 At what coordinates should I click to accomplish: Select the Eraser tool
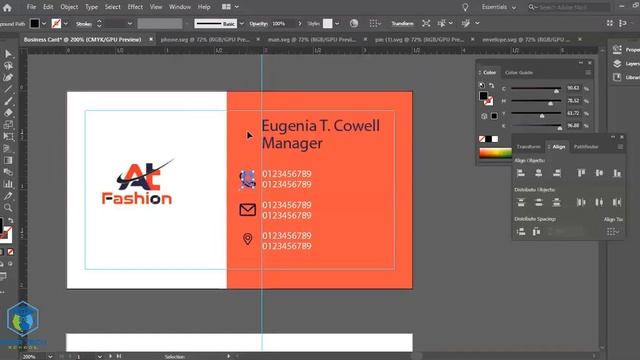click(x=8, y=113)
